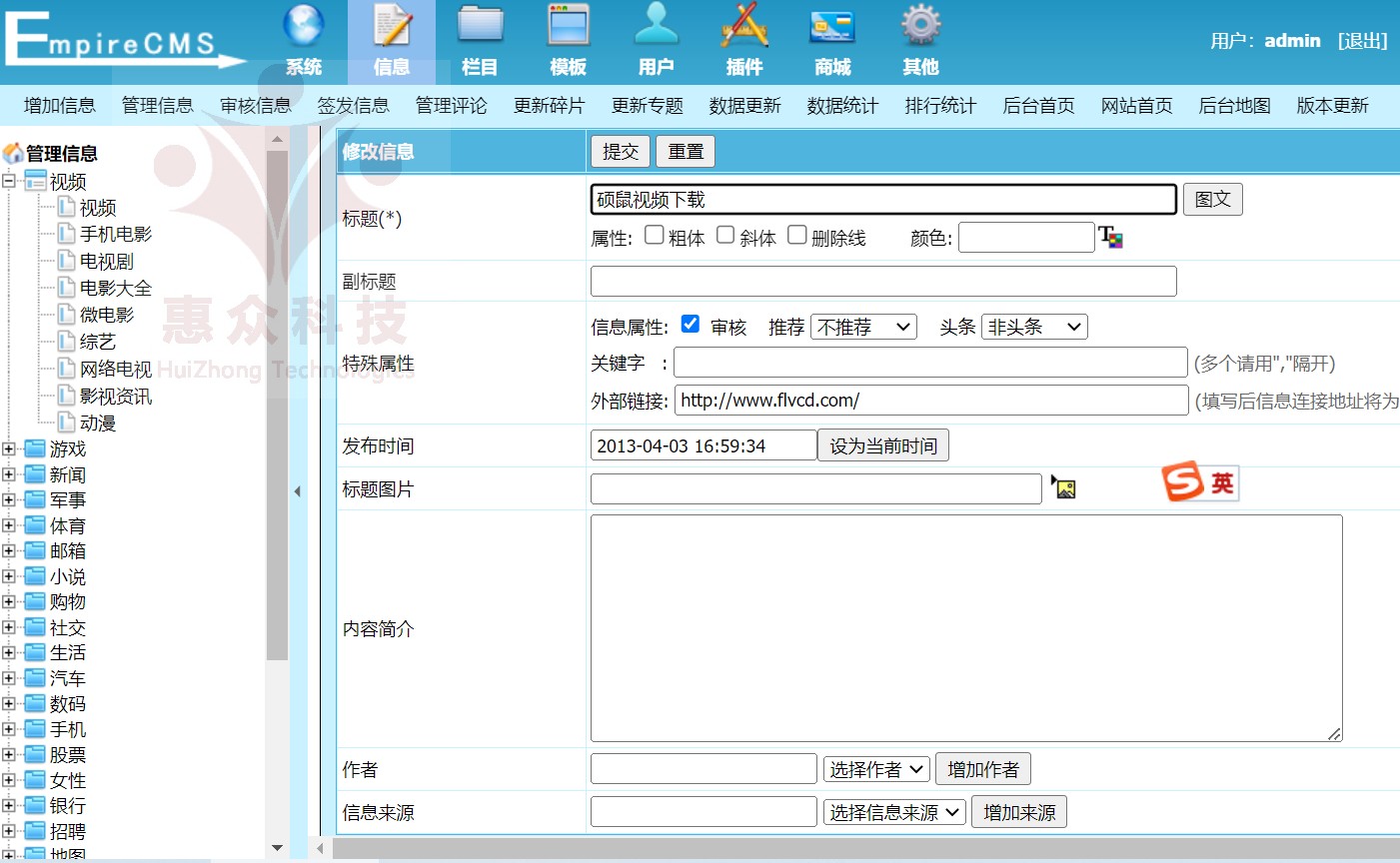The height and width of the screenshot is (863, 1400).
Task: Click 设为当前时间 button
Action: (x=883, y=445)
